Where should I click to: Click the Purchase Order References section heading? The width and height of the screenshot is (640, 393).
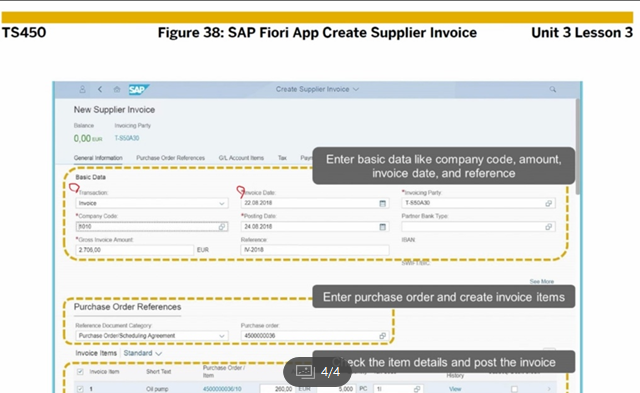tap(127, 307)
